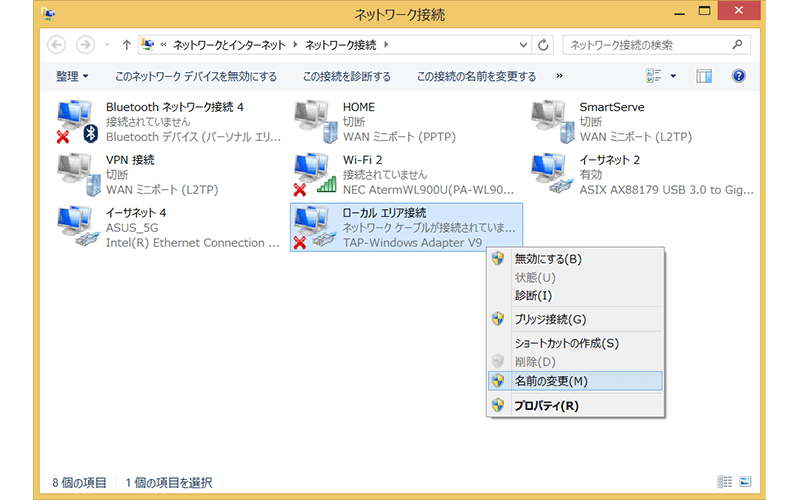Choose プロパティ(R) from context menu
Screen dimensions: 800x500
pos(546,406)
